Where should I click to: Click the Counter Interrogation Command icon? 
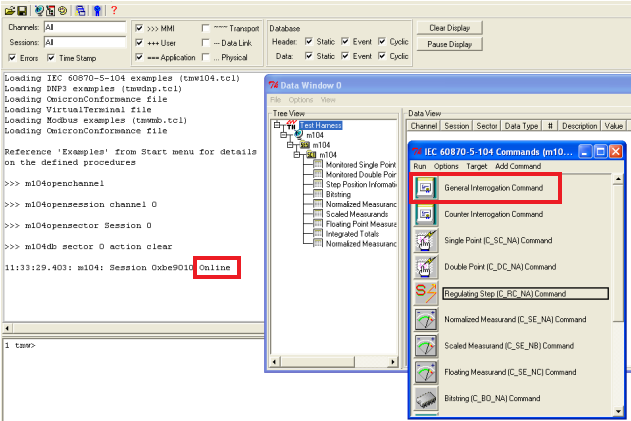pyautogui.click(x=424, y=214)
